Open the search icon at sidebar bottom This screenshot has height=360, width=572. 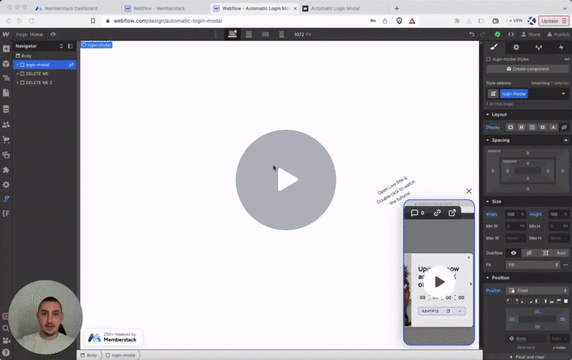pyautogui.click(x=6, y=328)
